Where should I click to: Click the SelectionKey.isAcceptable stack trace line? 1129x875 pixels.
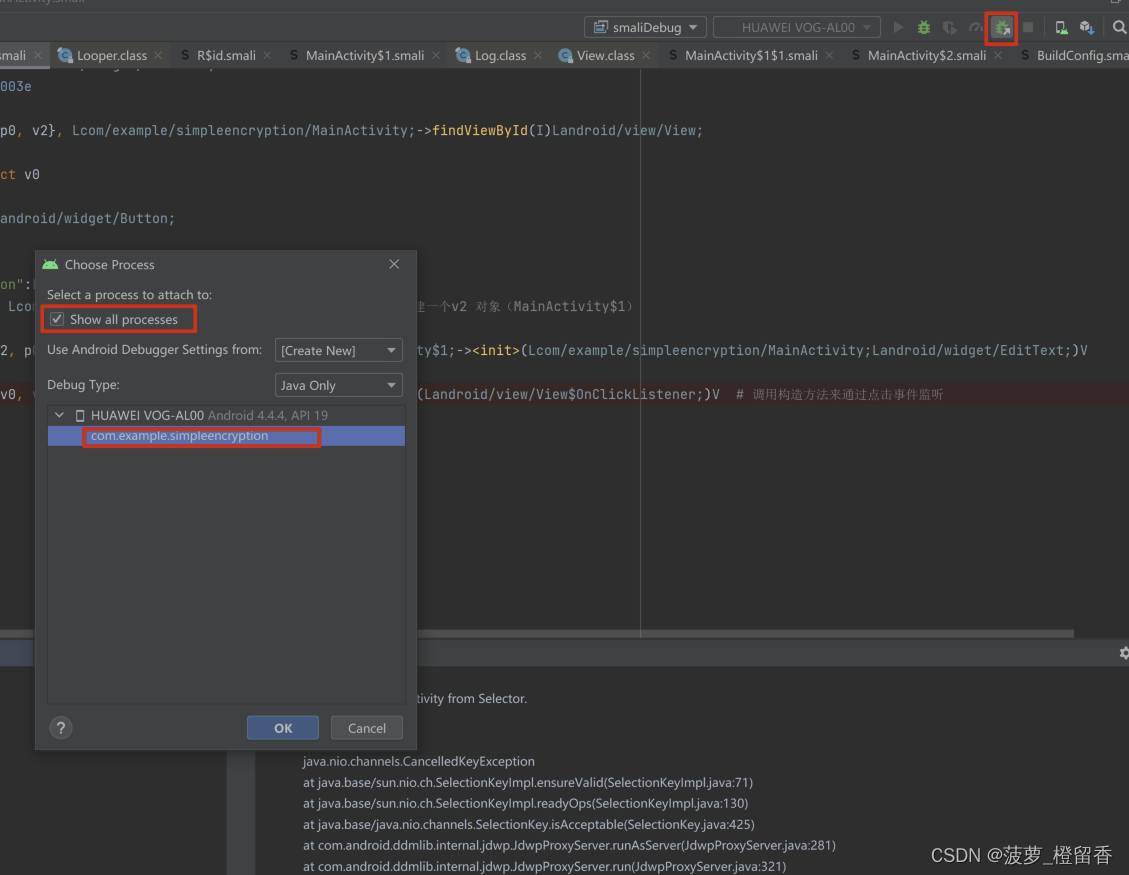click(528, 825)
